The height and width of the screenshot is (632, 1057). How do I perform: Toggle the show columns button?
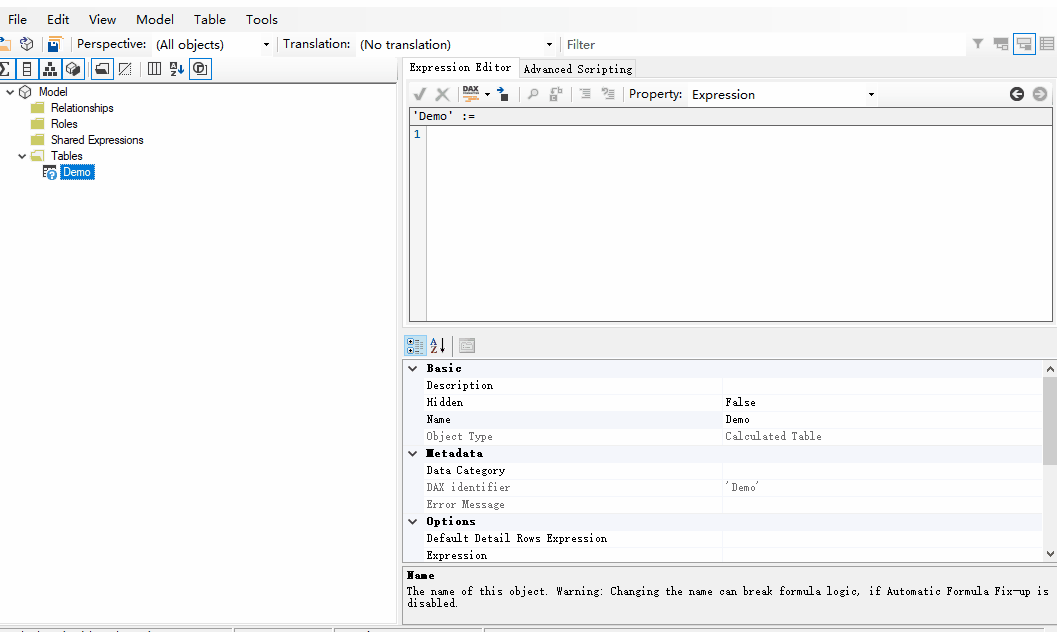27,69
